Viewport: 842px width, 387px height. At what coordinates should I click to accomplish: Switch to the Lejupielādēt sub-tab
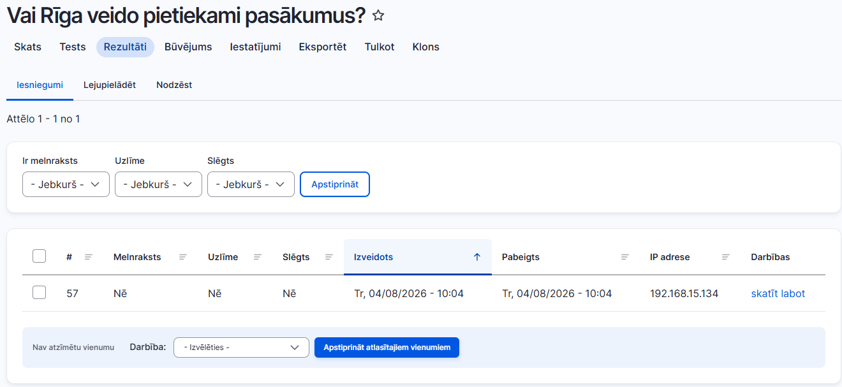tap(110, 85)
